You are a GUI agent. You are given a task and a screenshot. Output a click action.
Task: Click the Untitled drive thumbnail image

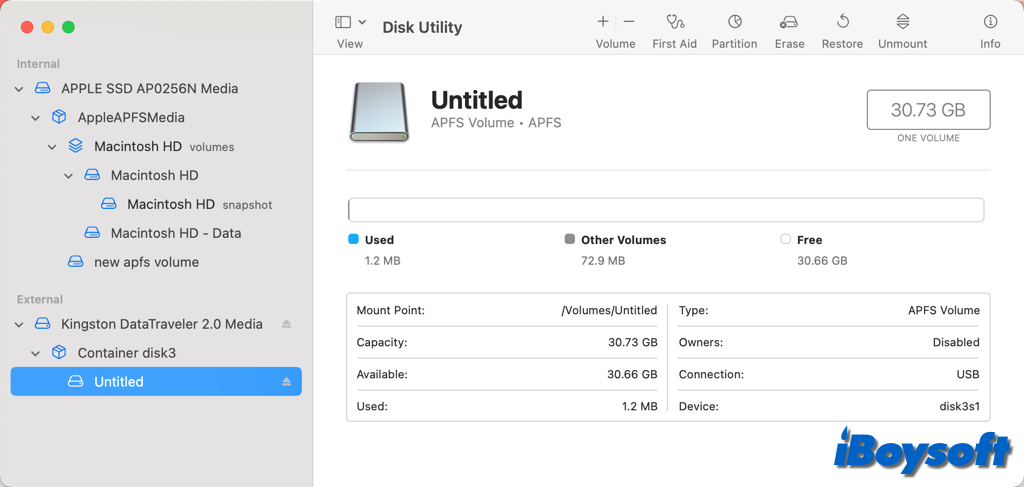(x=379, y=112)
